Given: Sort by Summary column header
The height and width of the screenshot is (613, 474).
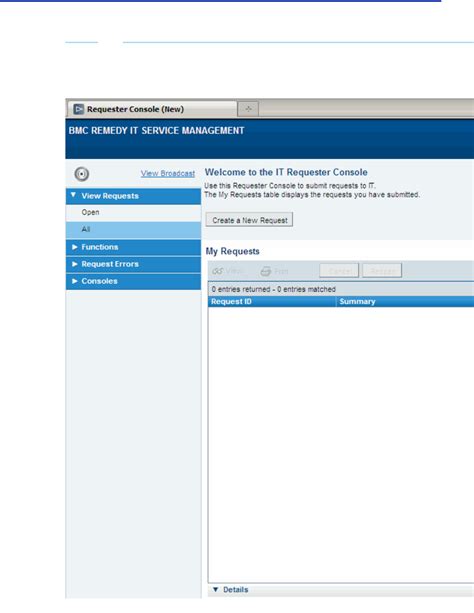Looking at the screenshot, I should click(405, 301).
